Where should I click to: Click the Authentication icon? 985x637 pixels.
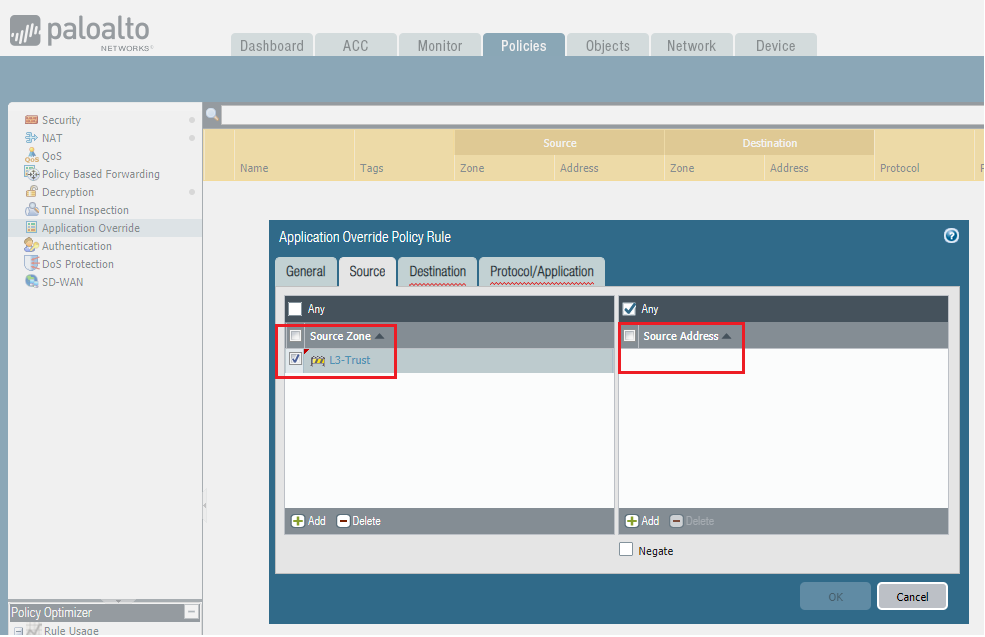coord(31,245)
